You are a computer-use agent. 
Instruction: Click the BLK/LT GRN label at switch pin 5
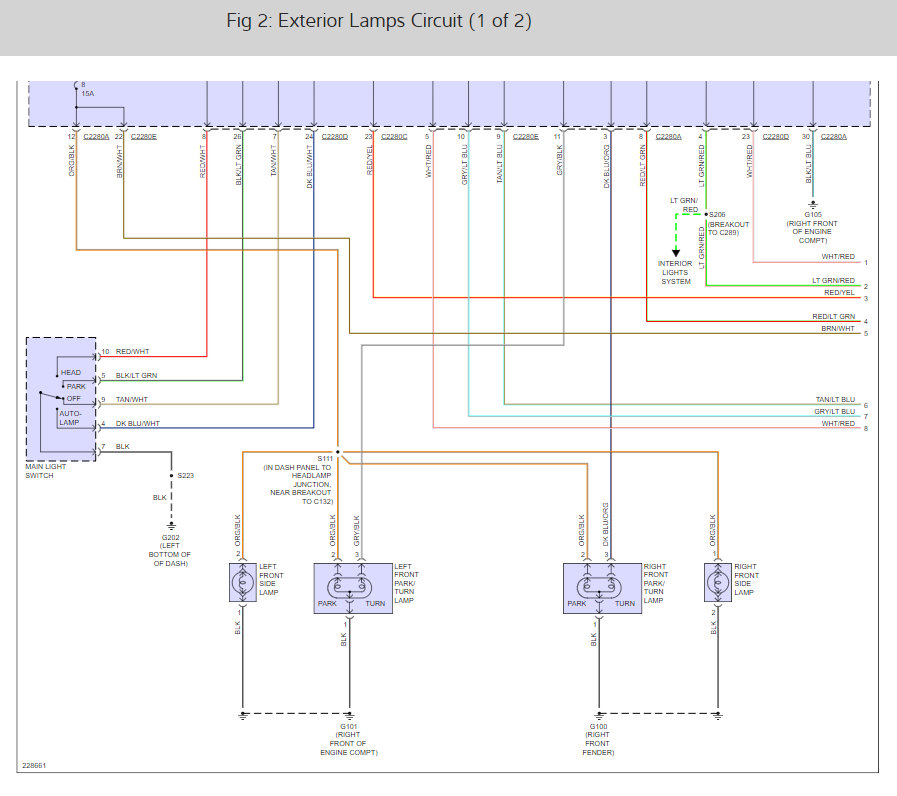[x=137, y=375]
